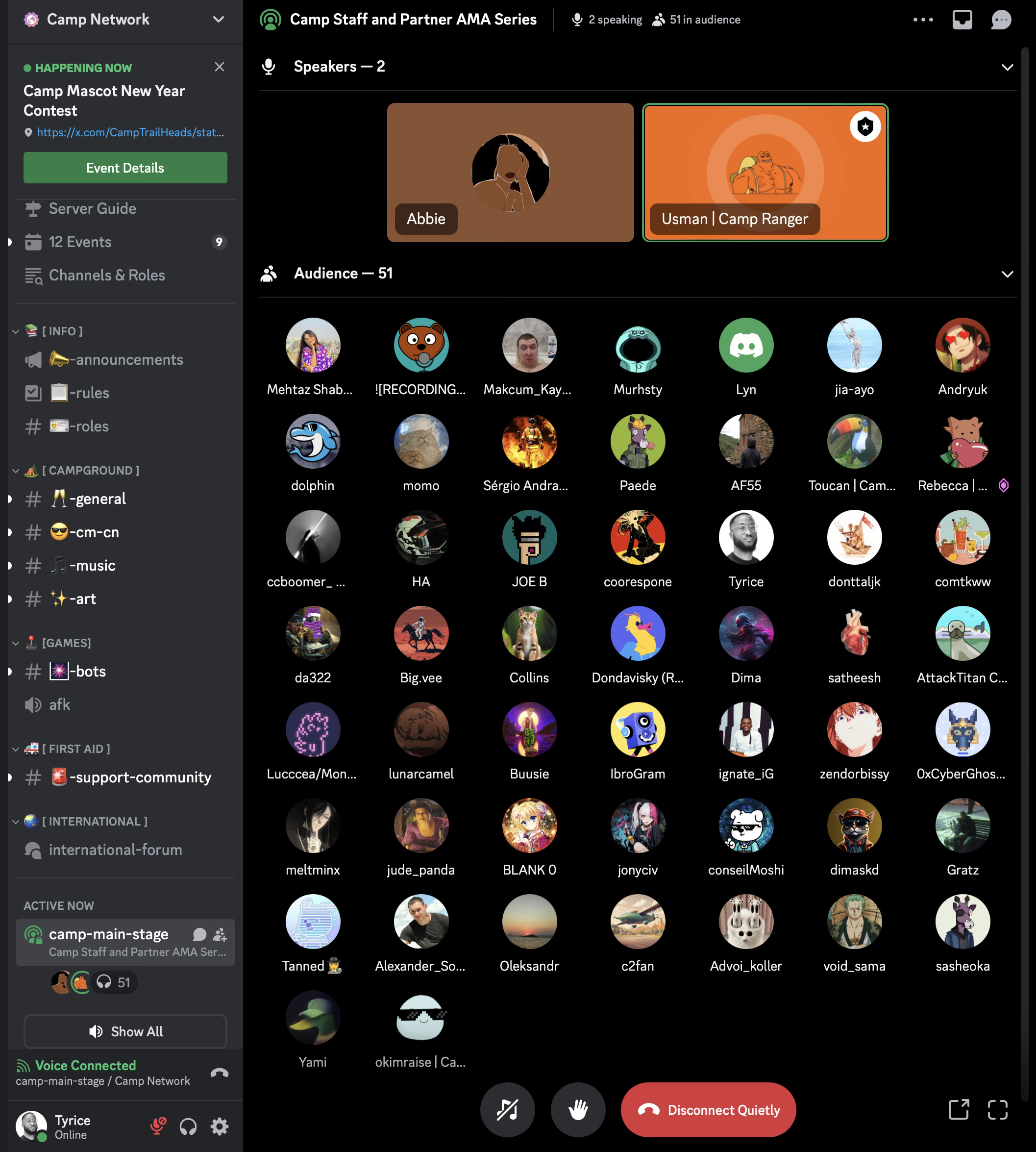Viewport: 1036px width, 1152px height.
Task: Pop out the stage window
Action: click(959, 1109)
